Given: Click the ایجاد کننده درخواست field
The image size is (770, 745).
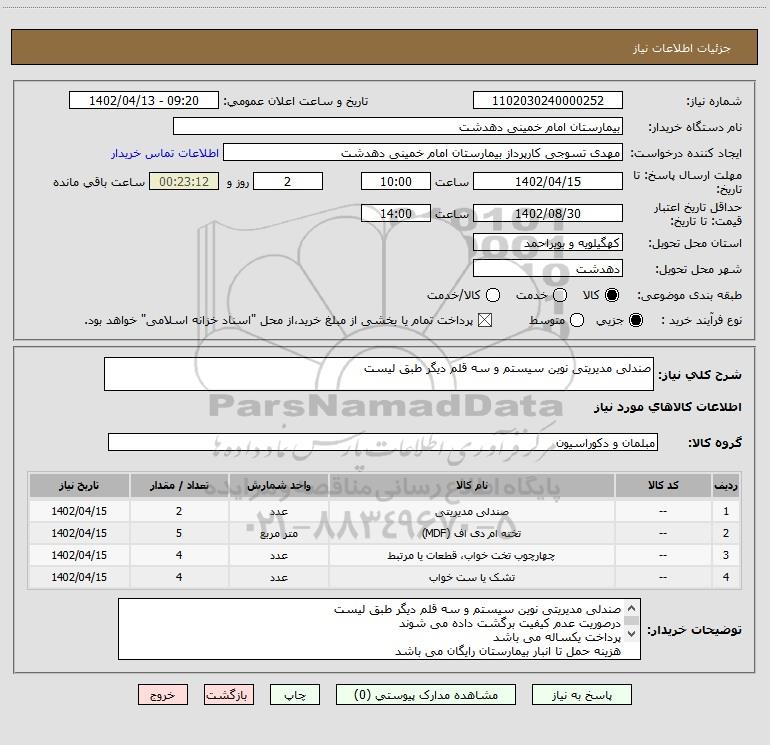Looking at the screenshot, I should [x=423, y=152].
